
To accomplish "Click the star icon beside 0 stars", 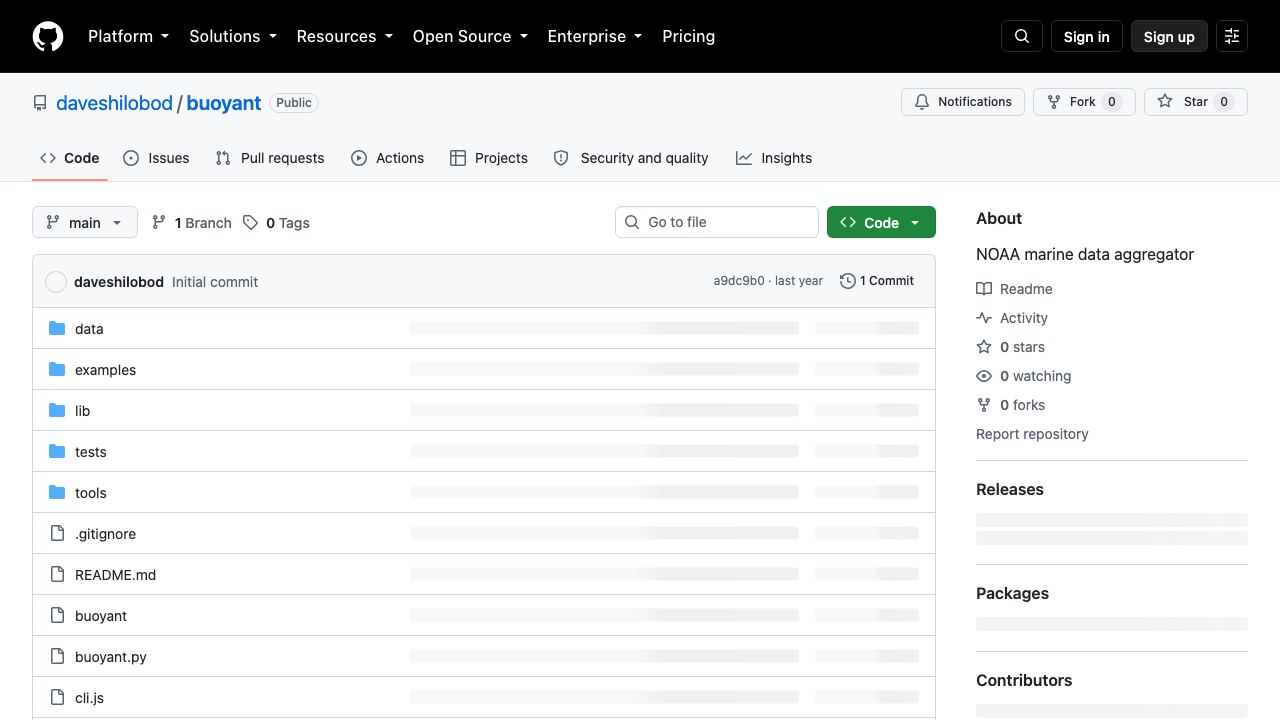I will pos(984,347).
